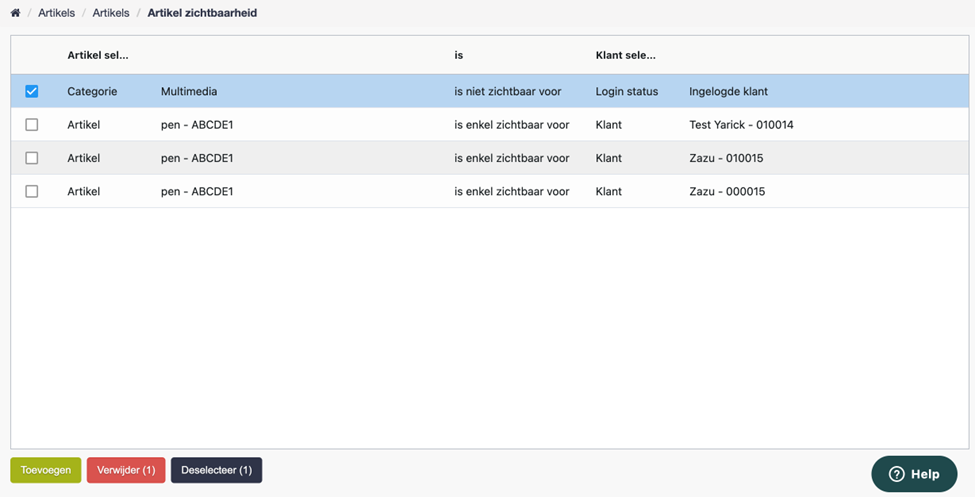Click 'is enkel zichtbaar voor' in Test Yarick row
Screen dimensions: 975x497
512,125
